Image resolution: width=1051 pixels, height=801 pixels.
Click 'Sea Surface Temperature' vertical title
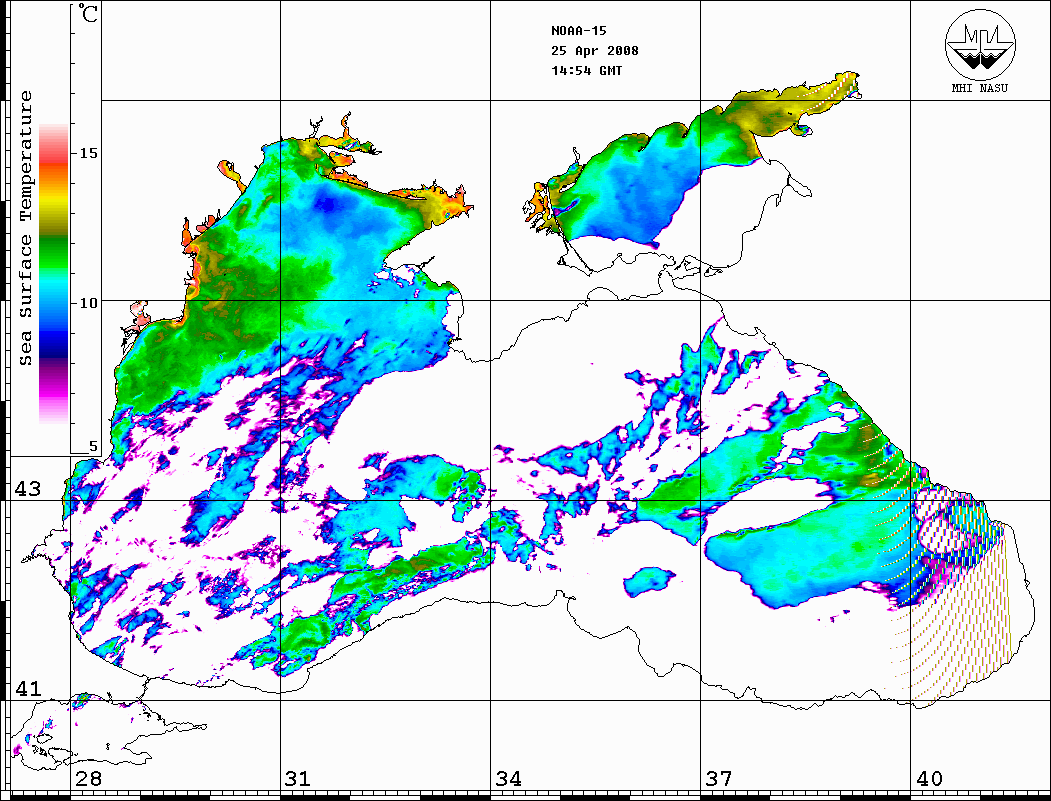(25, 228)
